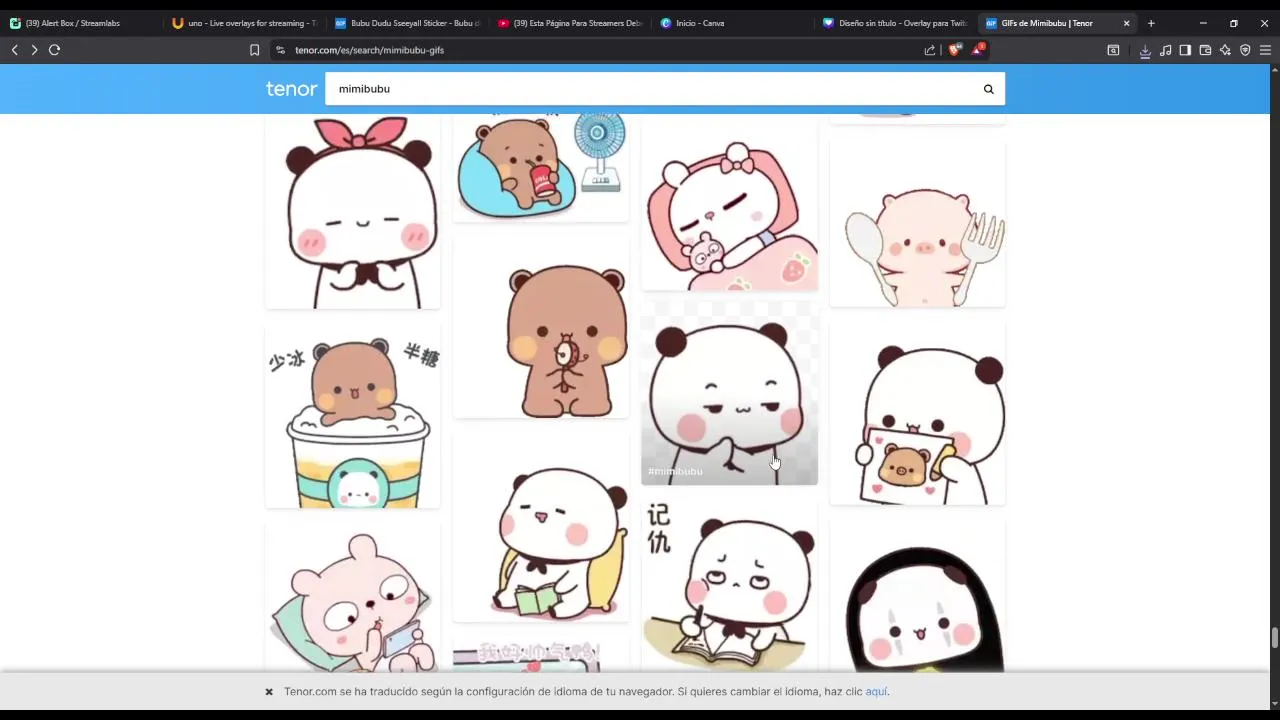The image size is (1280, 720).
Task: Open site settings icon beside the URL
Action: click(280, 50)
